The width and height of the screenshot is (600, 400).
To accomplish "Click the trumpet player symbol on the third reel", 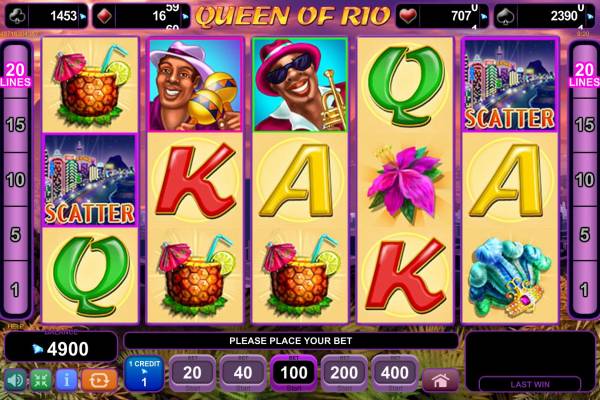I will tap(300, 85).
